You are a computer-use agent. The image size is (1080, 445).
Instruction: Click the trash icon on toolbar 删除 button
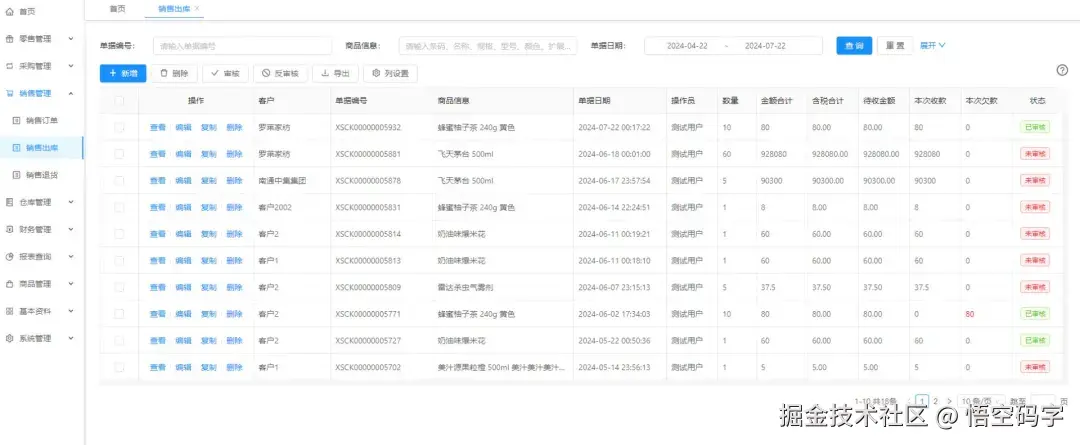point(164,73)
